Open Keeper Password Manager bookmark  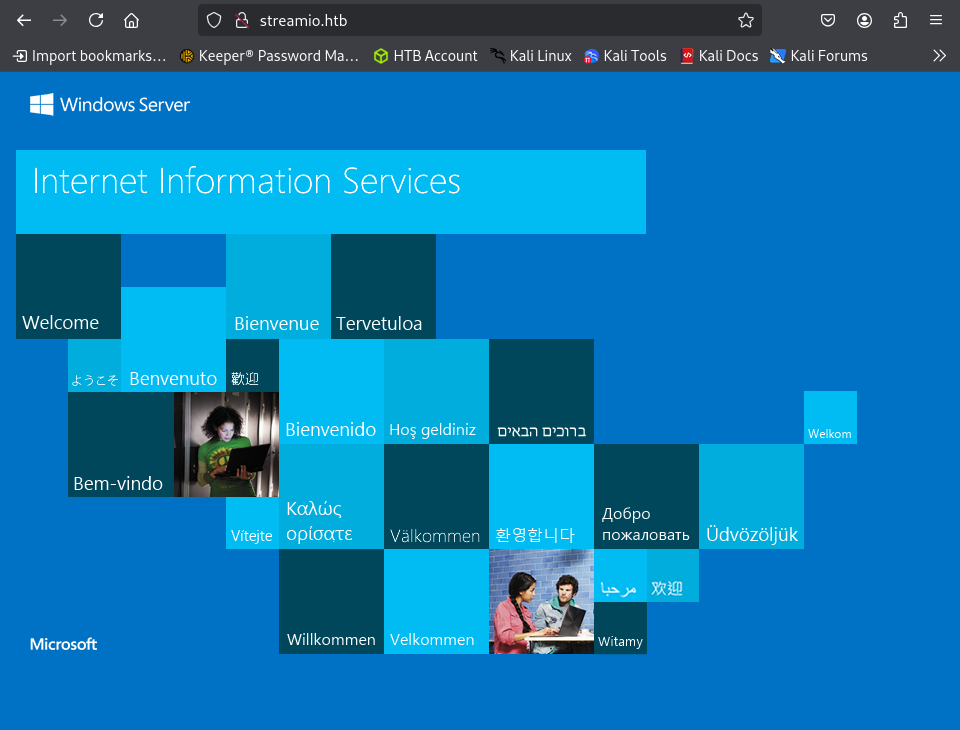tap(269, 56)
